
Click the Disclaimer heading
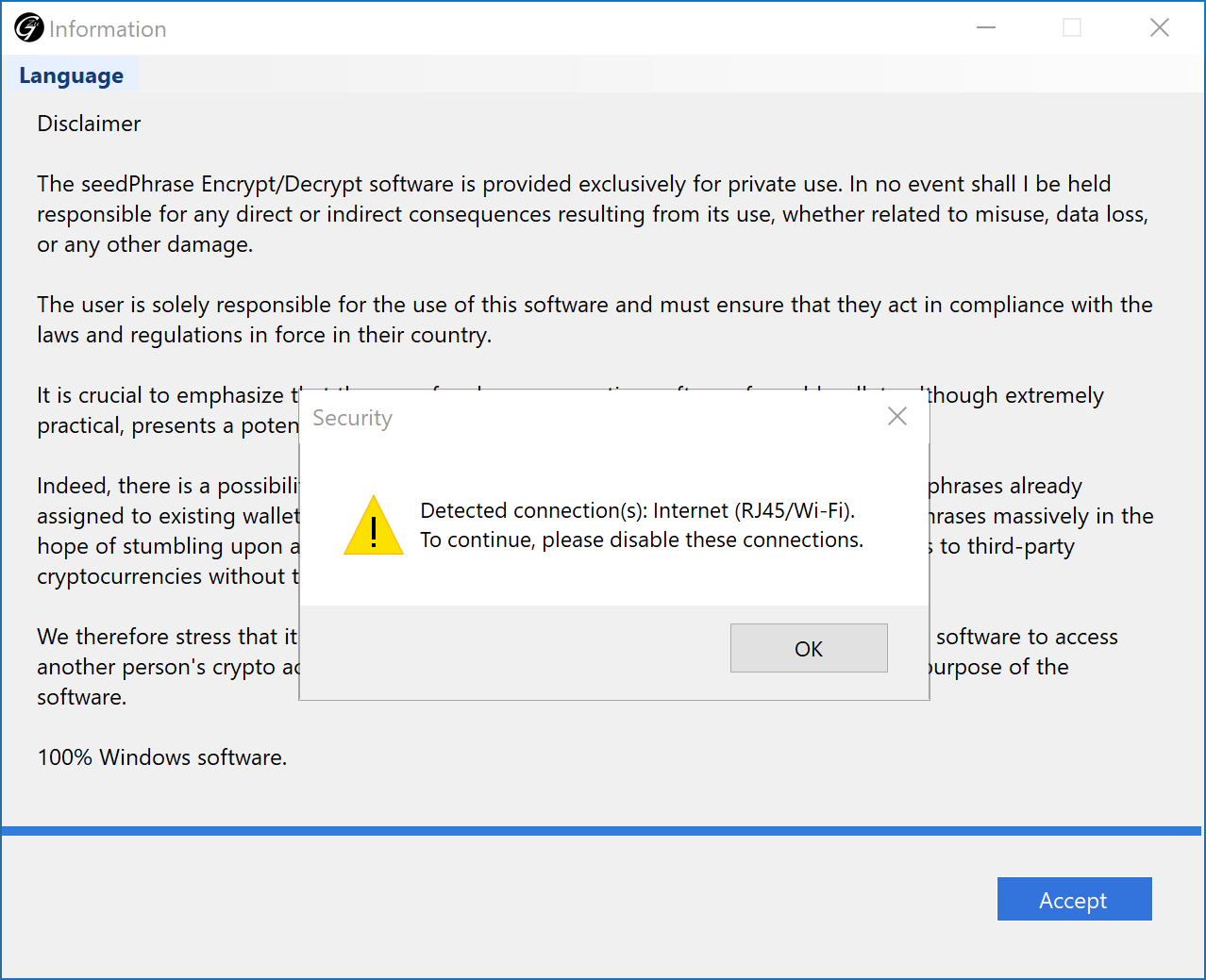click(89, 124)
